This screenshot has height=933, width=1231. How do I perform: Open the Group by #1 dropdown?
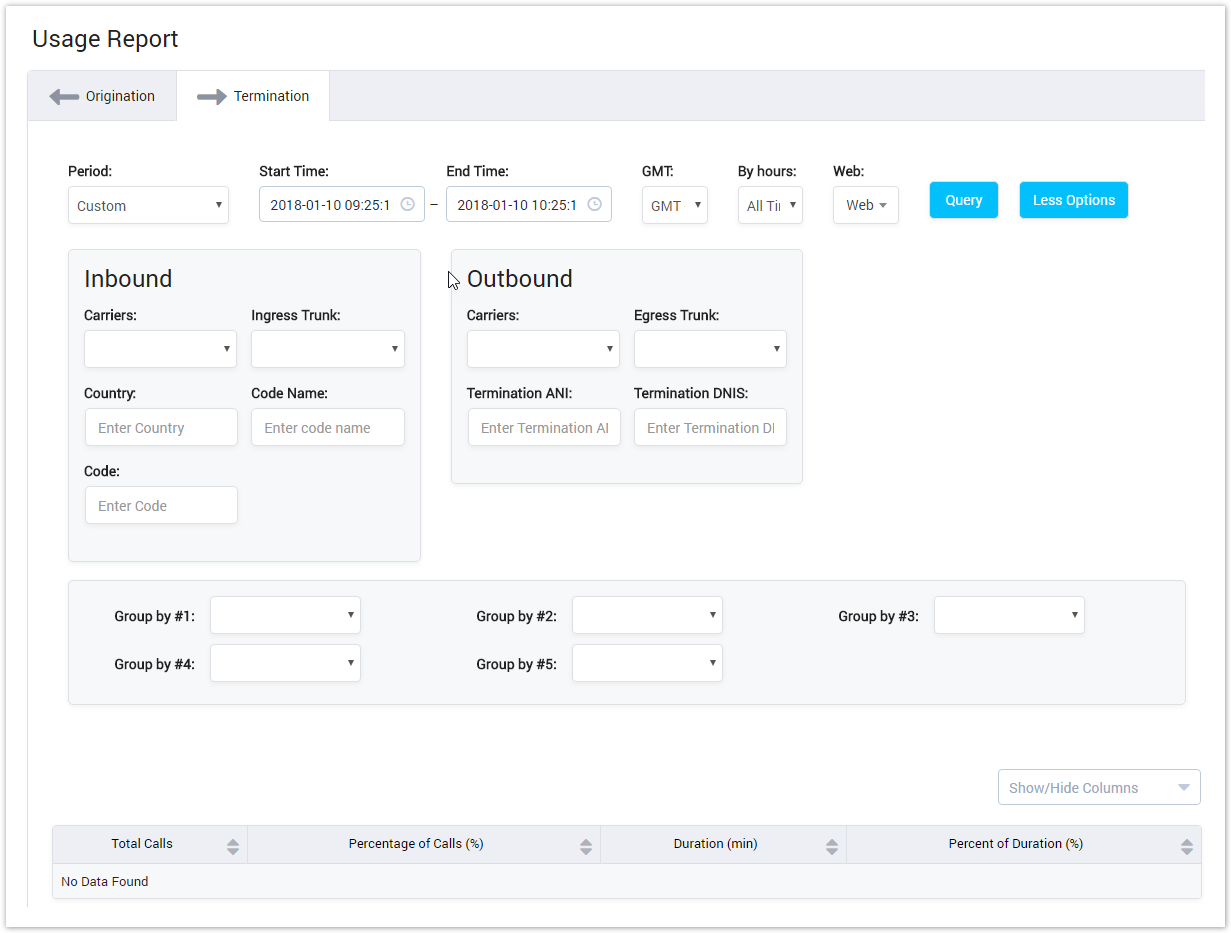pyautogui.click(x=285, y=615)
